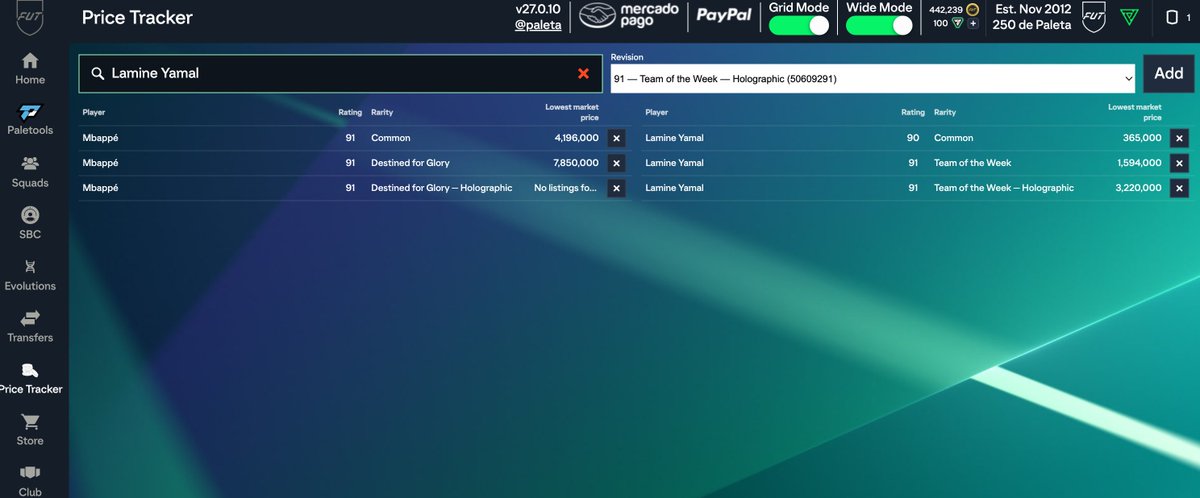Remove Lamine Yamal Team of the Week row
This screenshot has width=1200, height=498.
pyautogui.click(x=1179, y=163)
